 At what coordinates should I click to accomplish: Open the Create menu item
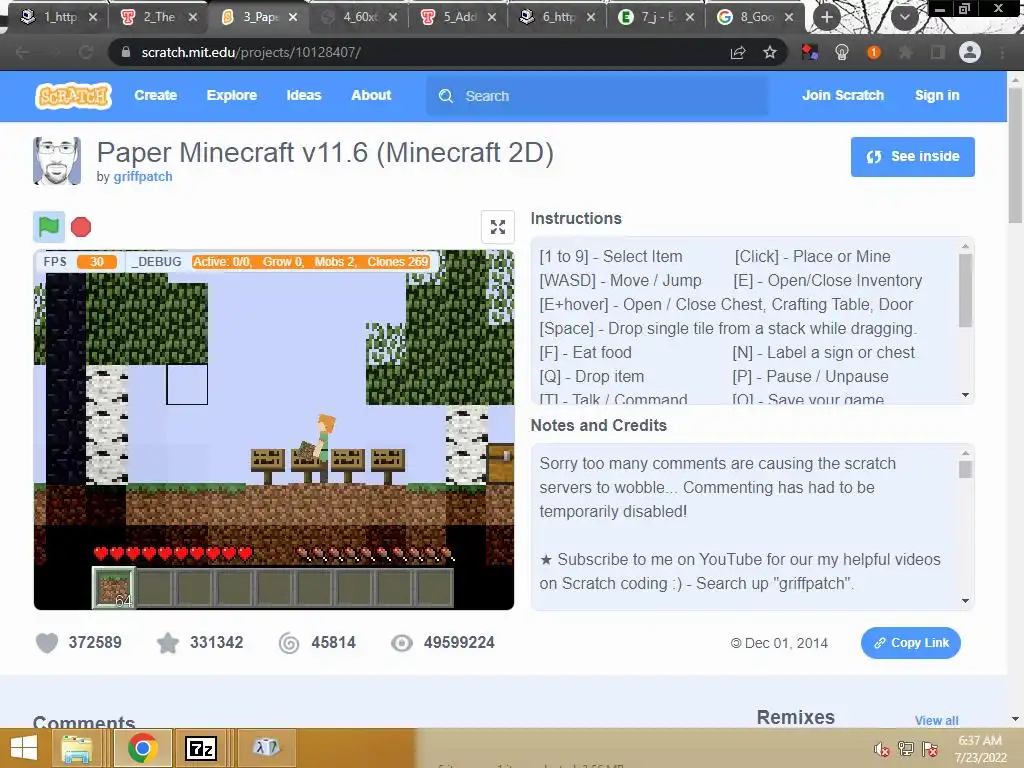tap(155, 95)
